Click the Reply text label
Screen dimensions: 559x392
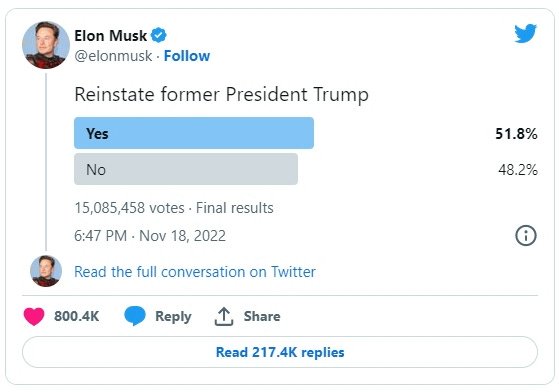coord(173,316)
